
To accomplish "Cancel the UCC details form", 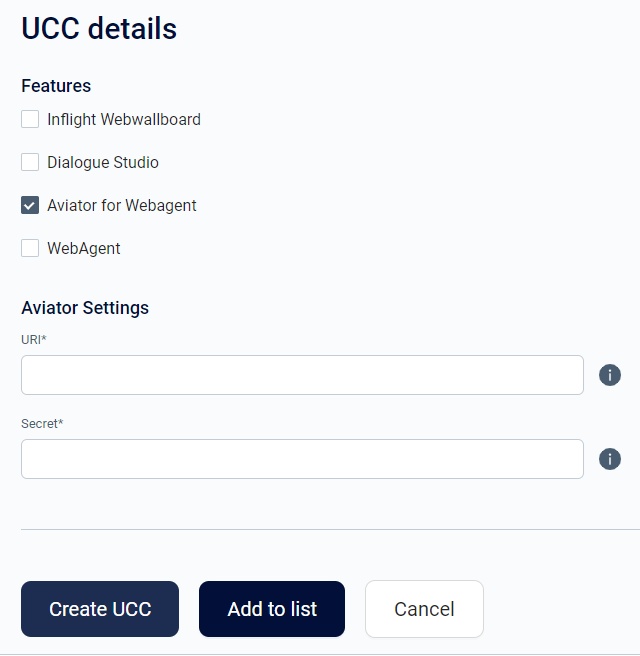I will coord(424,609).
